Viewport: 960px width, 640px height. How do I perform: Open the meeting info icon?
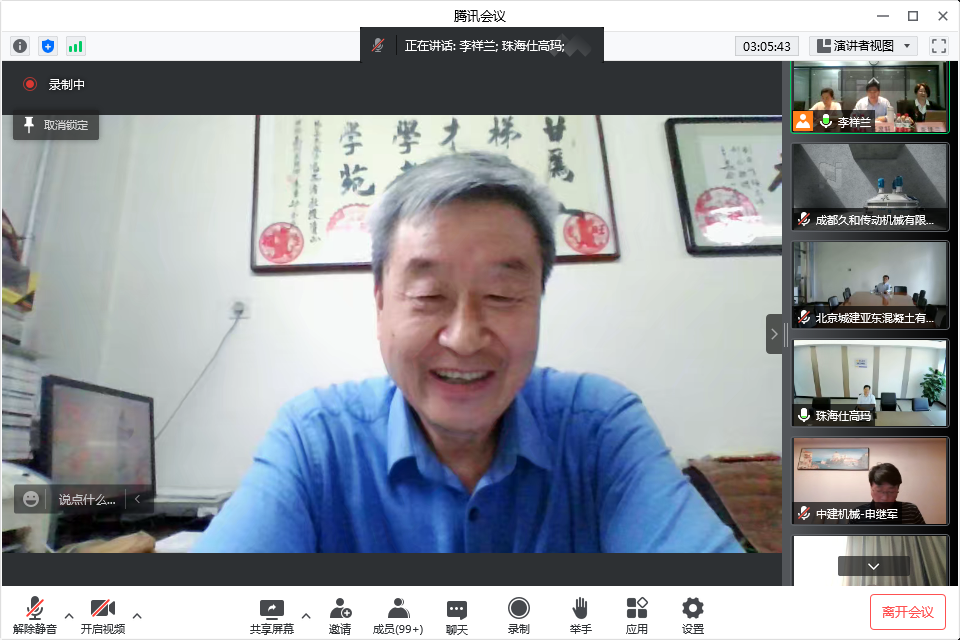[x=20, y=46]
